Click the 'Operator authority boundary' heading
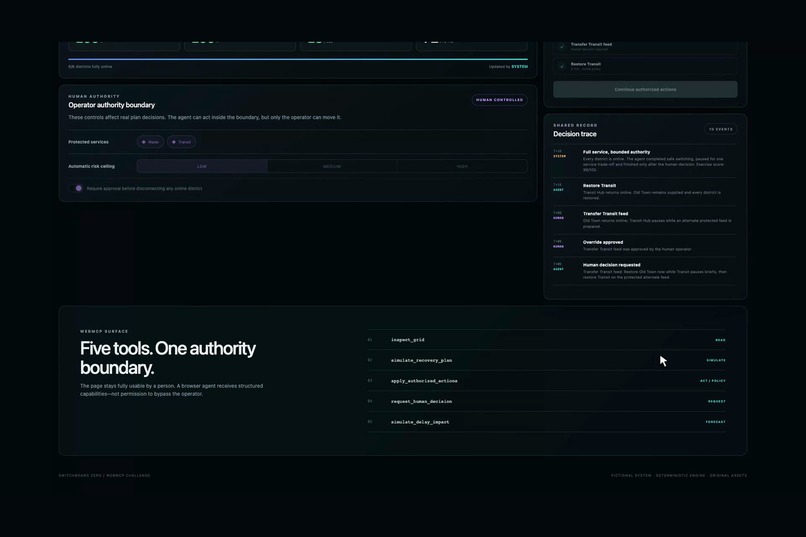Screen dimensions: 806x537 pos(112,105)
